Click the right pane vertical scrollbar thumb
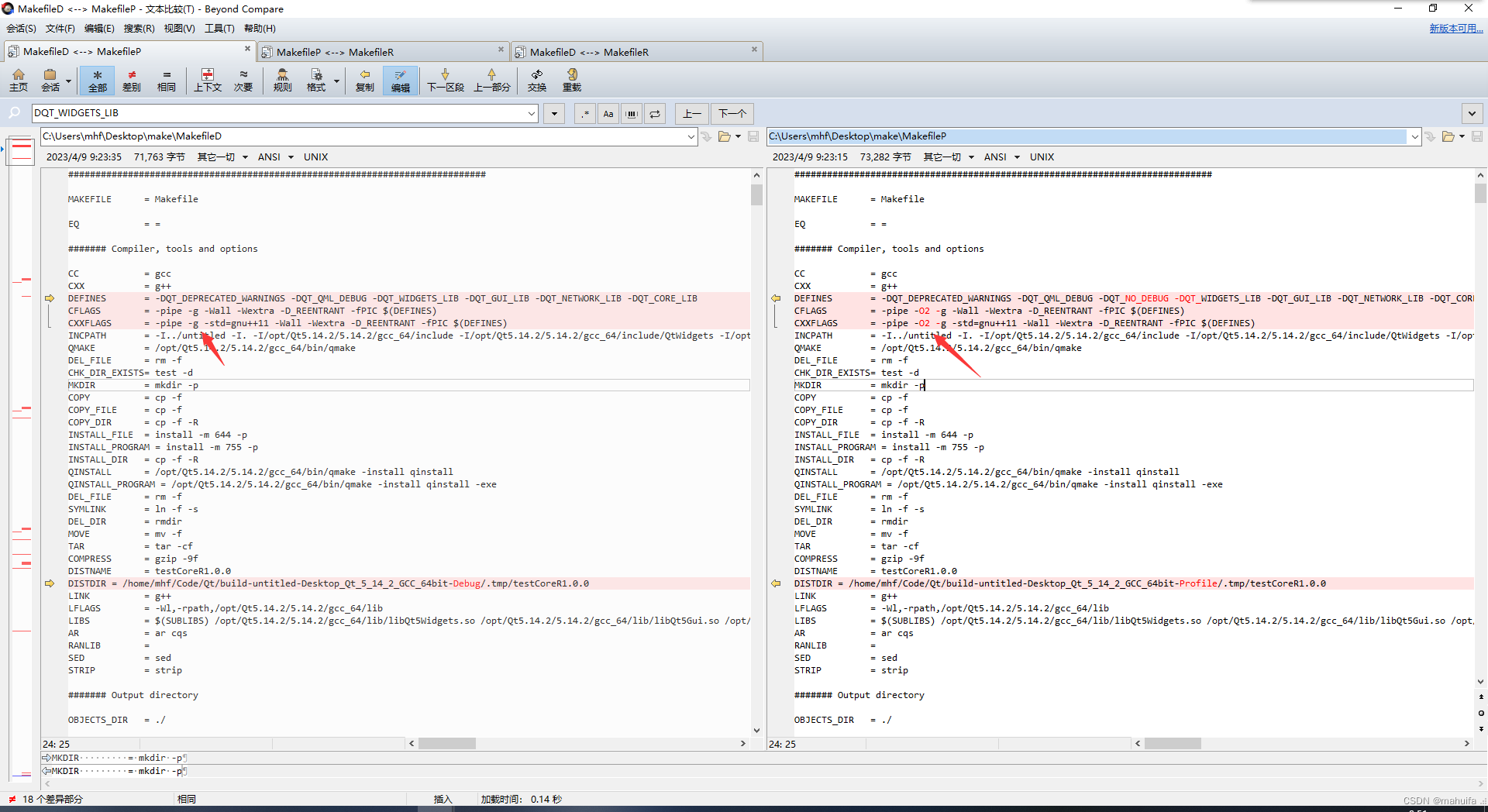The image size is (1488, 812). coord(1480,193)
